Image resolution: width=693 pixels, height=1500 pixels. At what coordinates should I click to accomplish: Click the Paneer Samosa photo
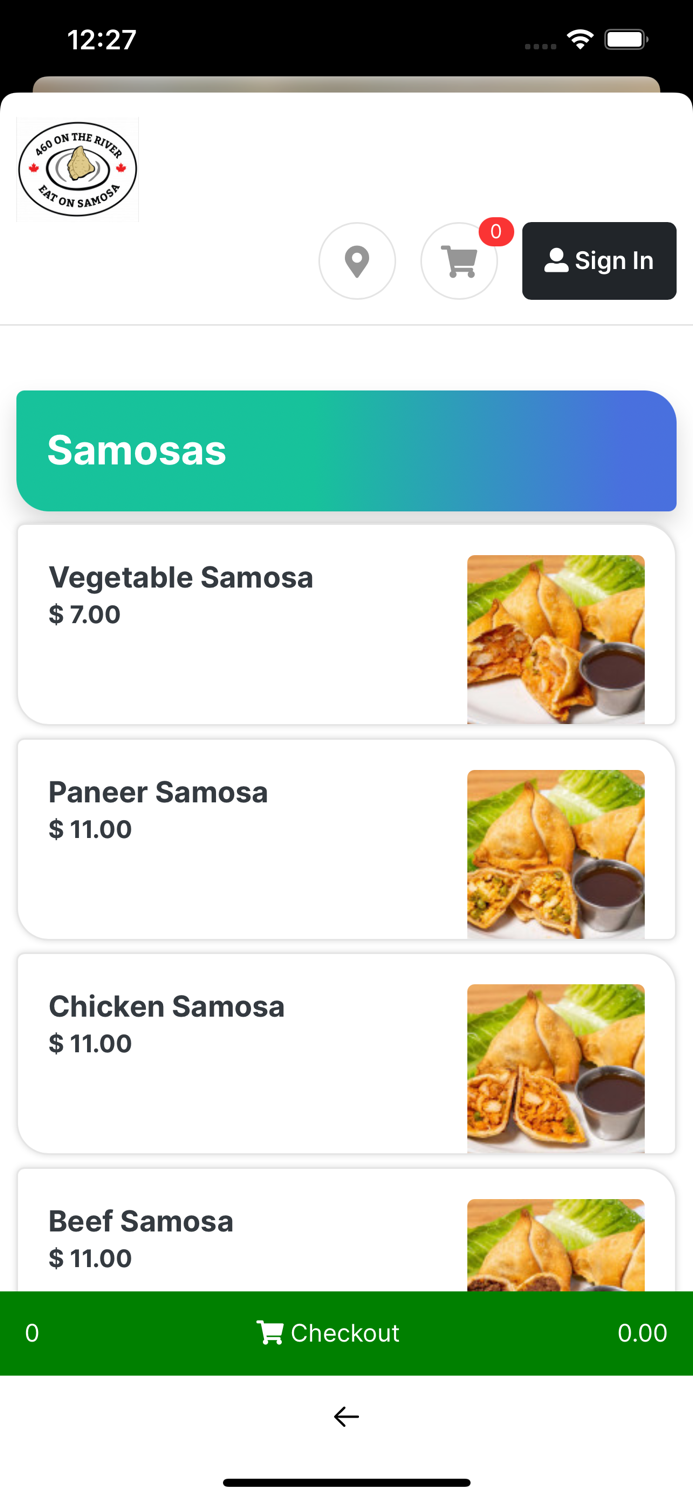tap(555, 853)
